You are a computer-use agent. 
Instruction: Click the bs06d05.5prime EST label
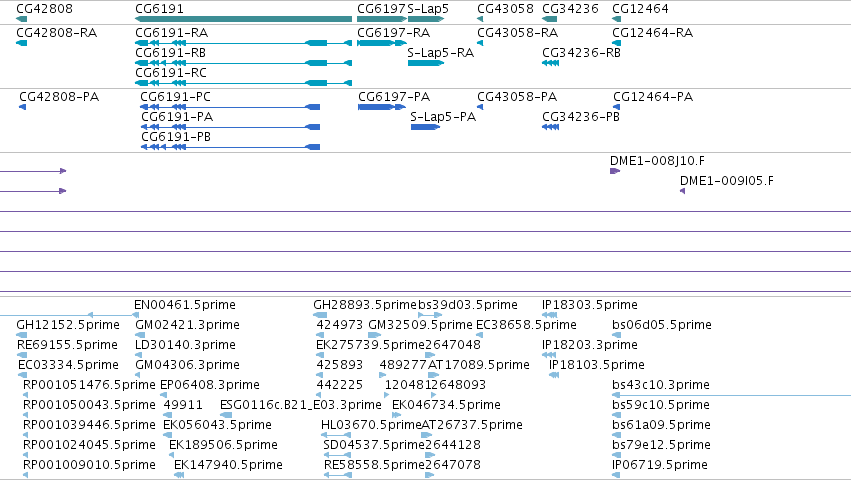(662, 325)
